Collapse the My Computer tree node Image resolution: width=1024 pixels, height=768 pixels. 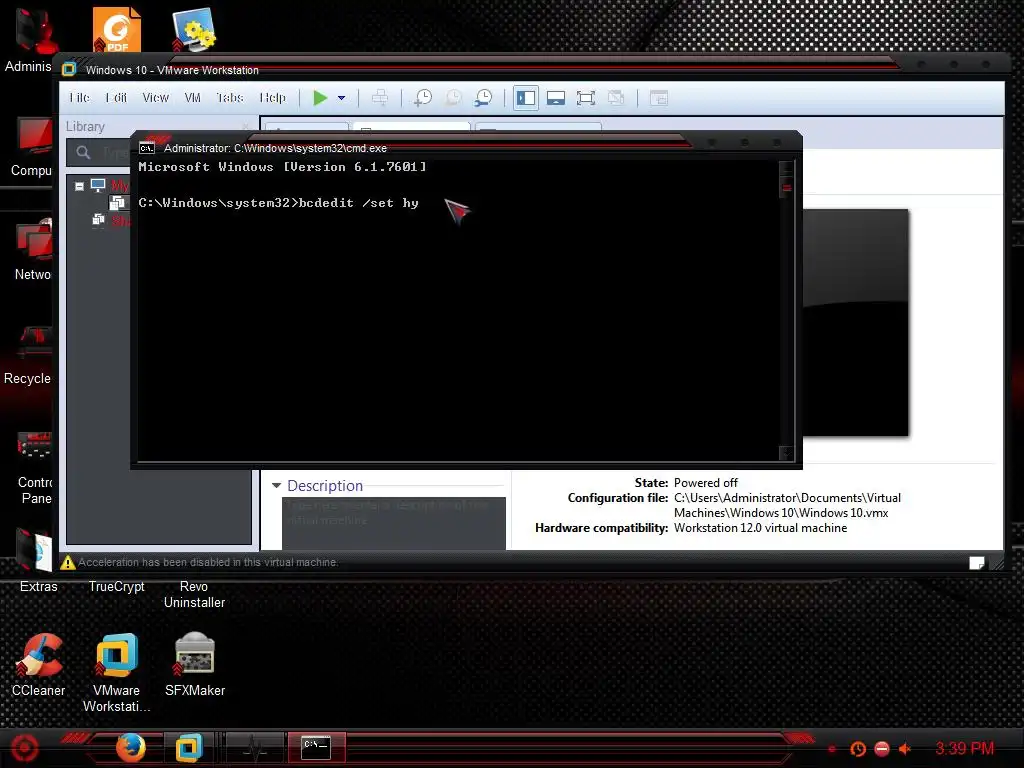79,186
